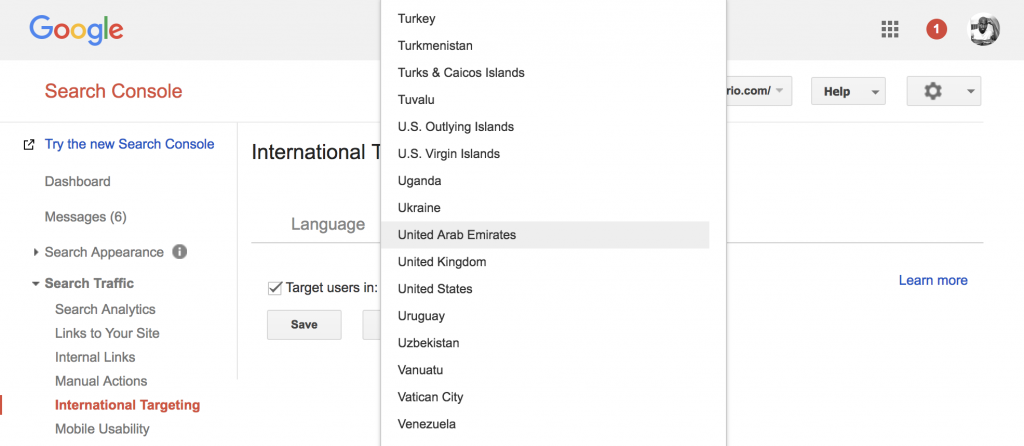Open the site property dropdown ending in rio.com/
This screenshot has width=1024, height=446.
760,91
